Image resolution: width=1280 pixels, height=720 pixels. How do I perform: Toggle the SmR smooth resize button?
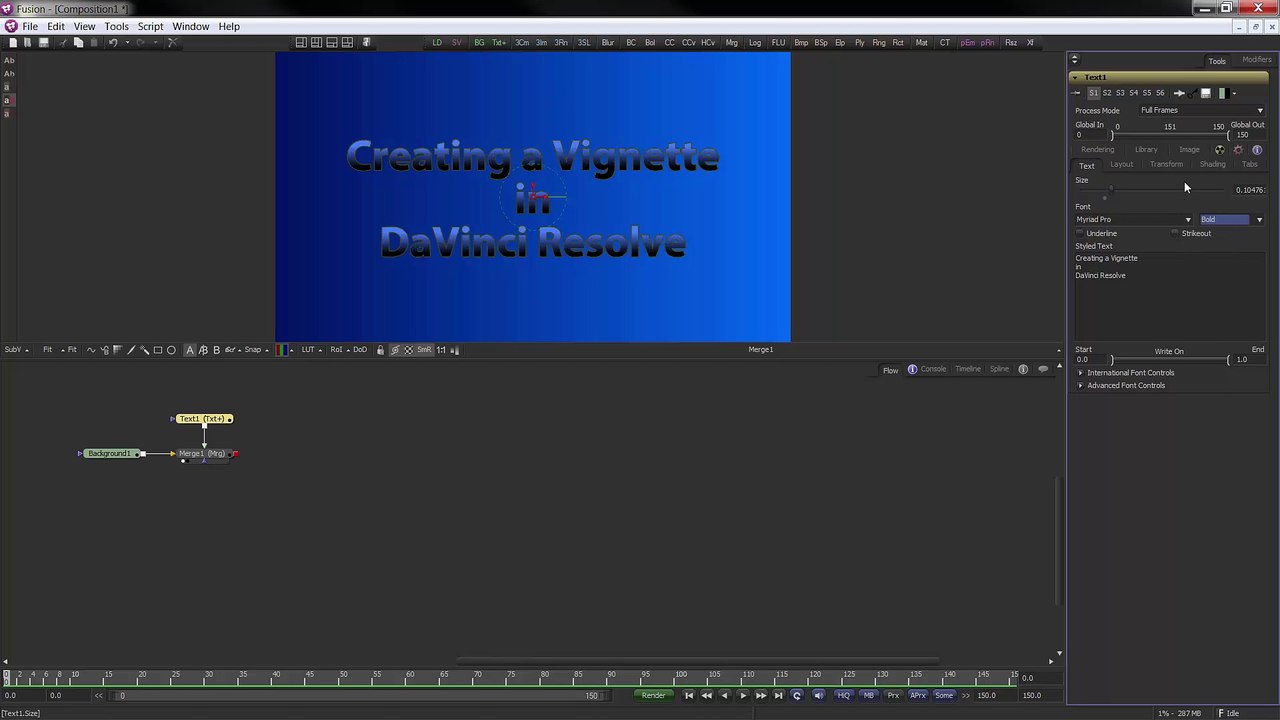pos(424,350)
